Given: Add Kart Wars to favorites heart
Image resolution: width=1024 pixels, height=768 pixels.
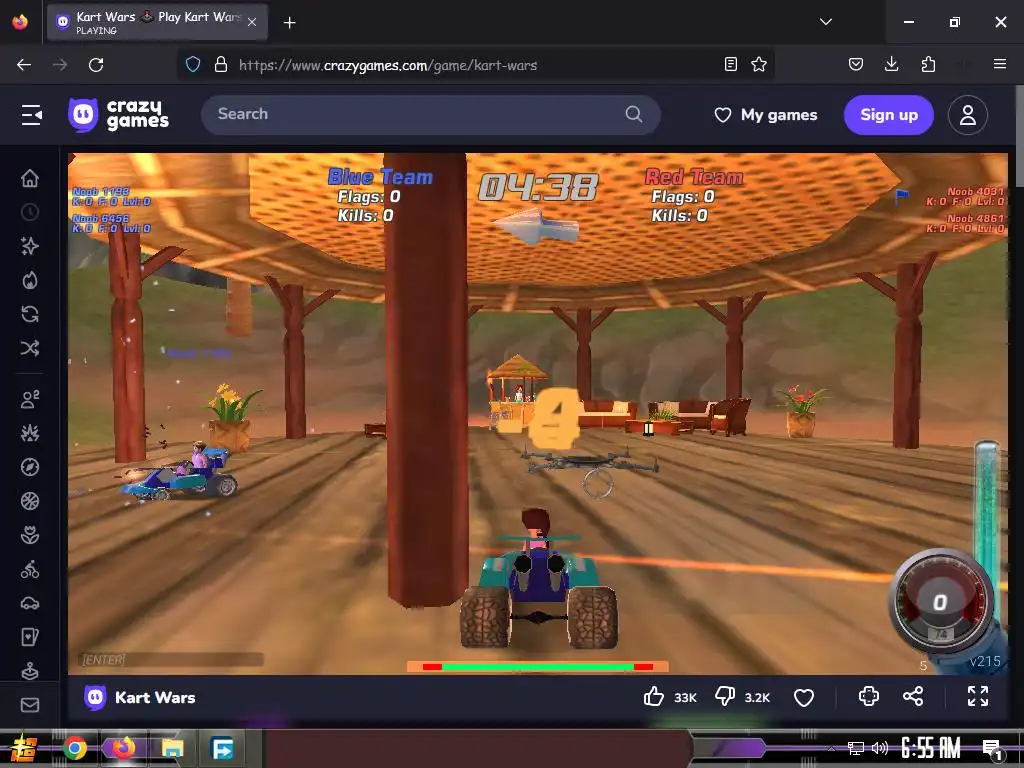Looking at the screenshot, I should 804,697.
